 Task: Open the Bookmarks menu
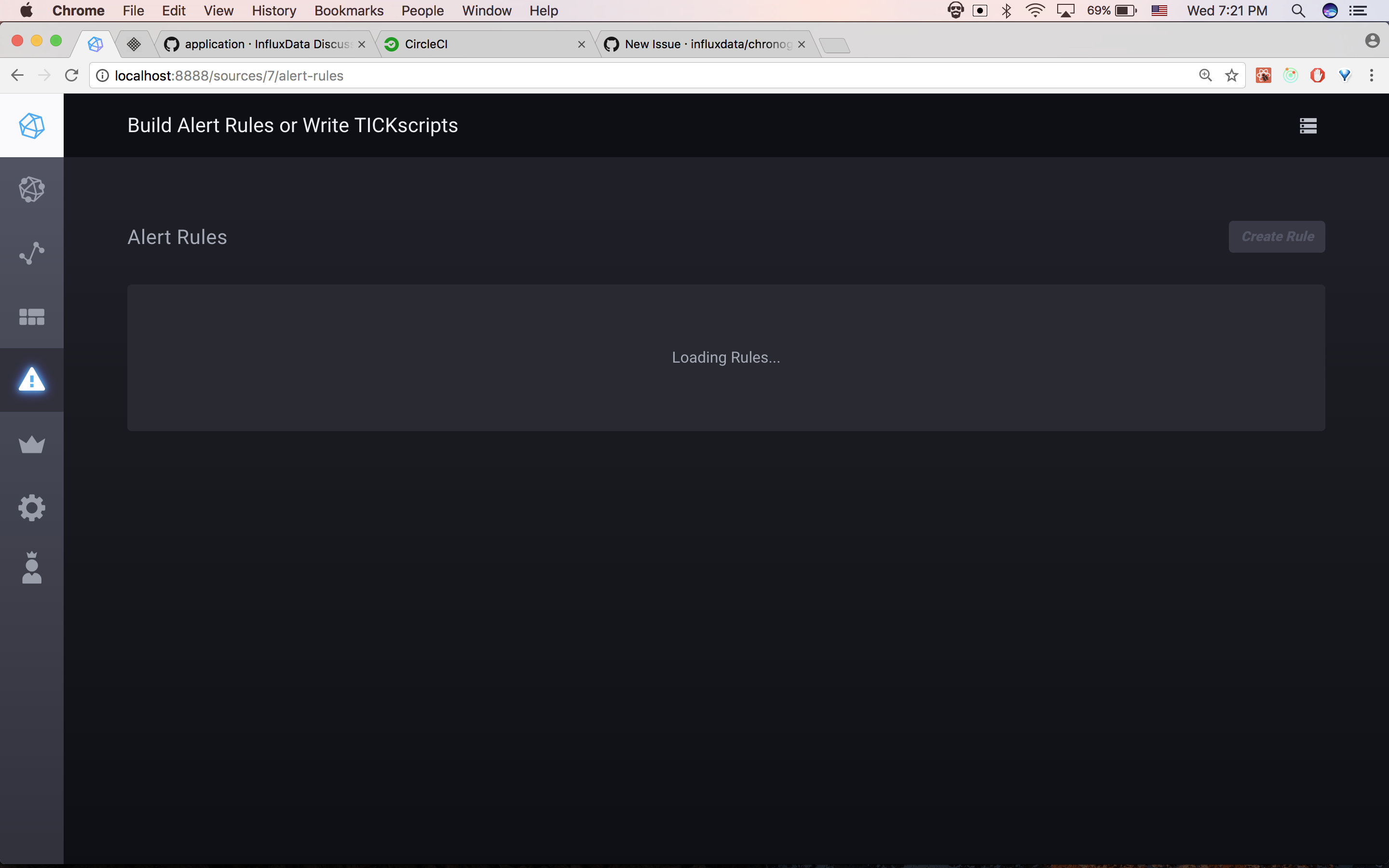point(349,10)
